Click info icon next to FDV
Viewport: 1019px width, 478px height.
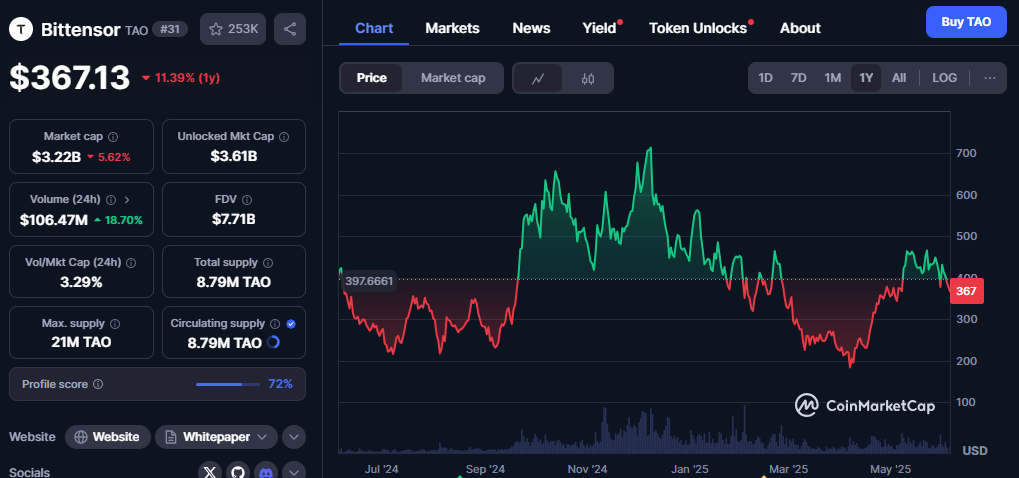click(247, 200)
